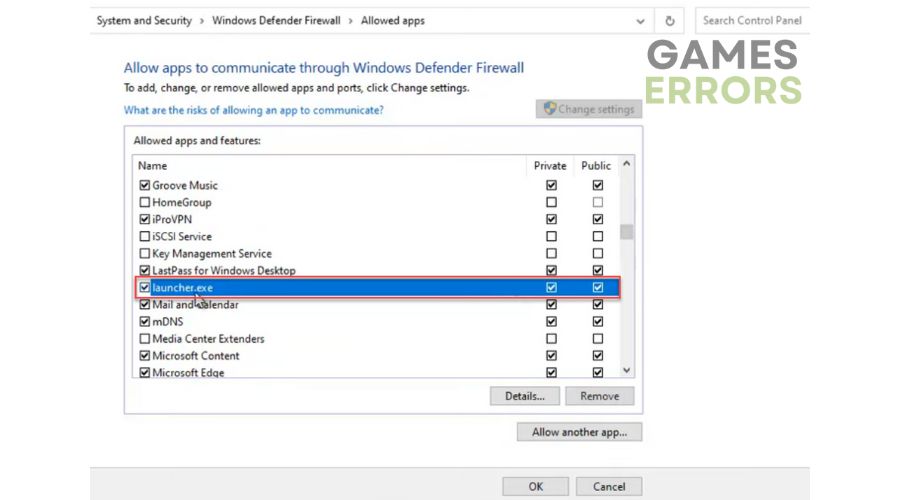Open the risks of allowing an app link
The image size is (900, 500).
point(254,110)
